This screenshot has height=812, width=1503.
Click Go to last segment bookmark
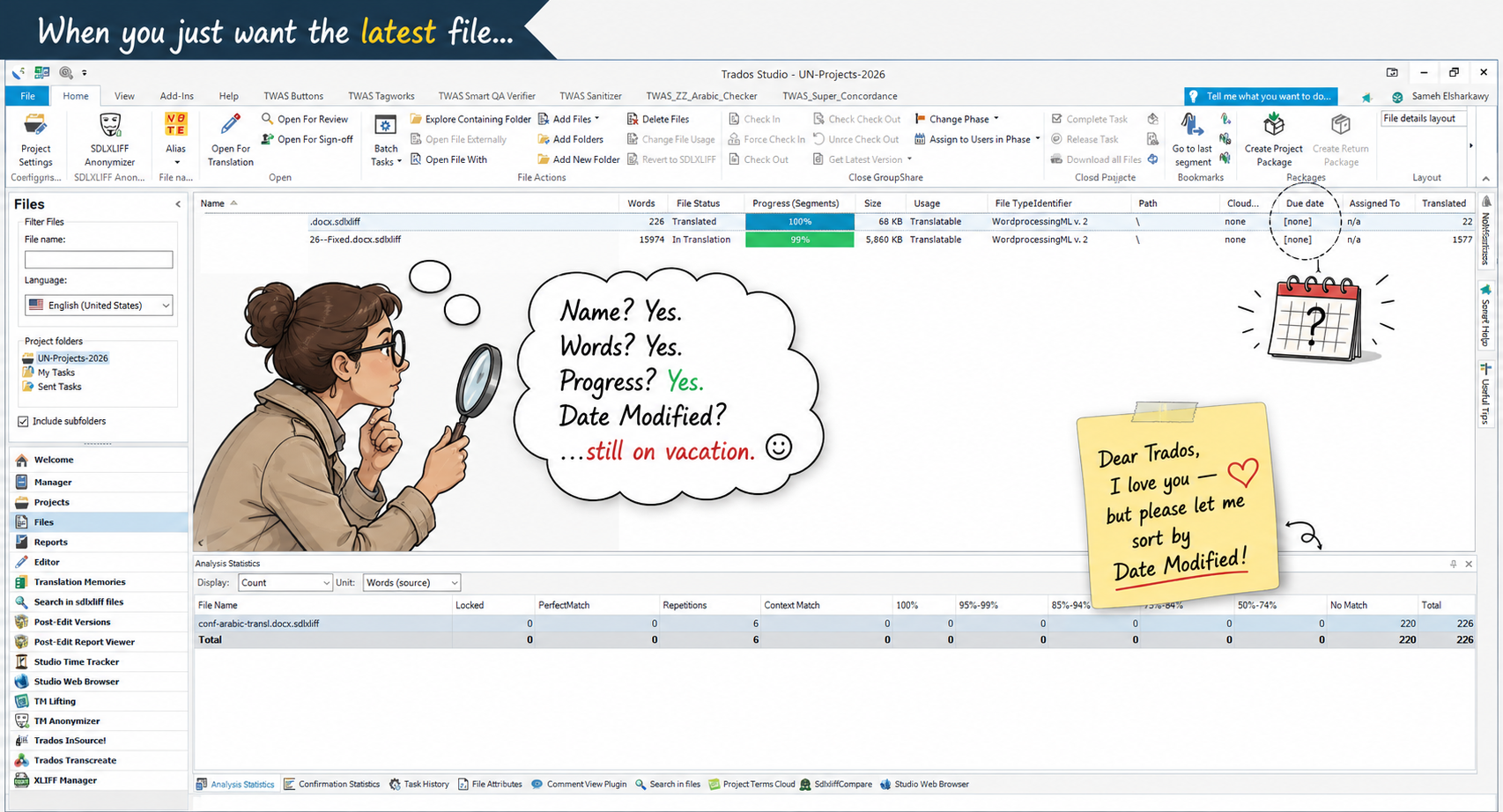(x=1192, y=139)
